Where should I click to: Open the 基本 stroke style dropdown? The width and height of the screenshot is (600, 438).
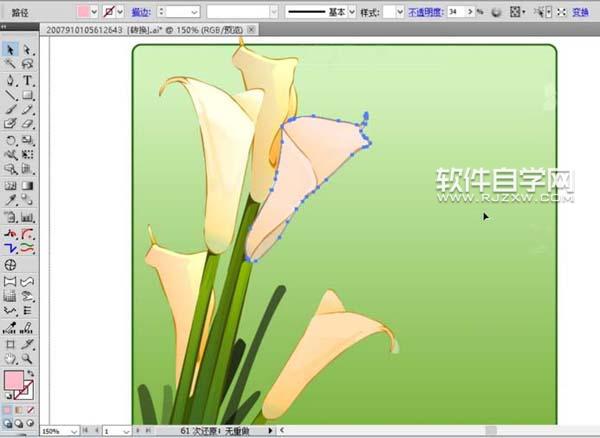pos(352,12)
